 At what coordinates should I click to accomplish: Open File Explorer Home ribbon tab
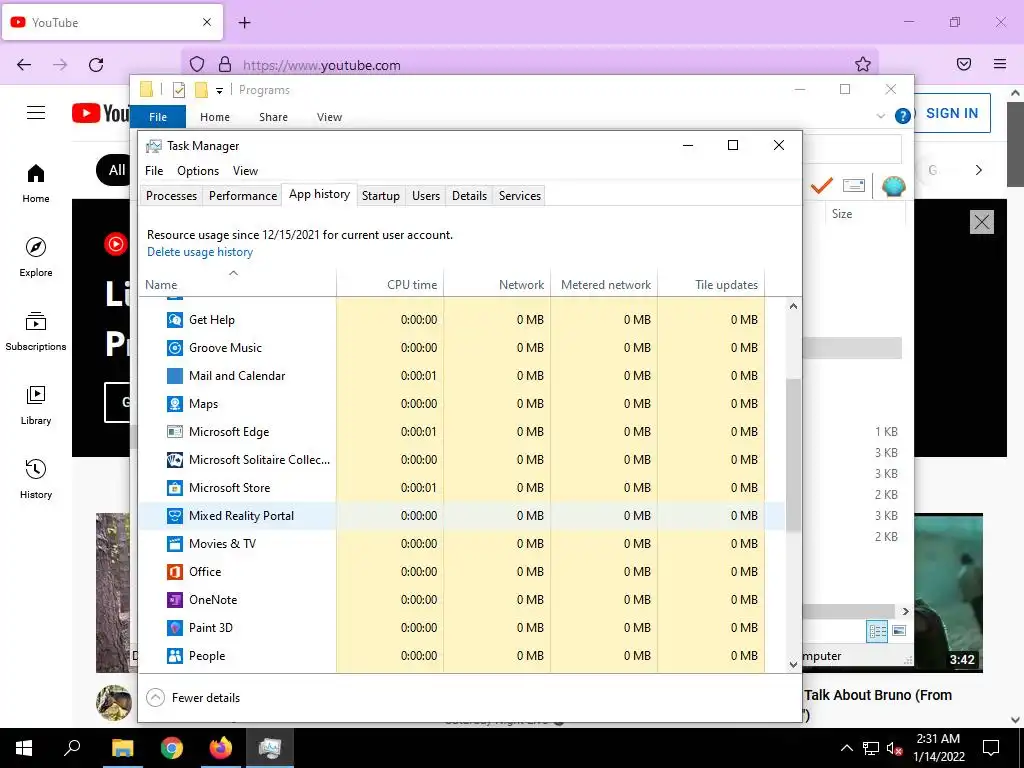click(215, 117)
